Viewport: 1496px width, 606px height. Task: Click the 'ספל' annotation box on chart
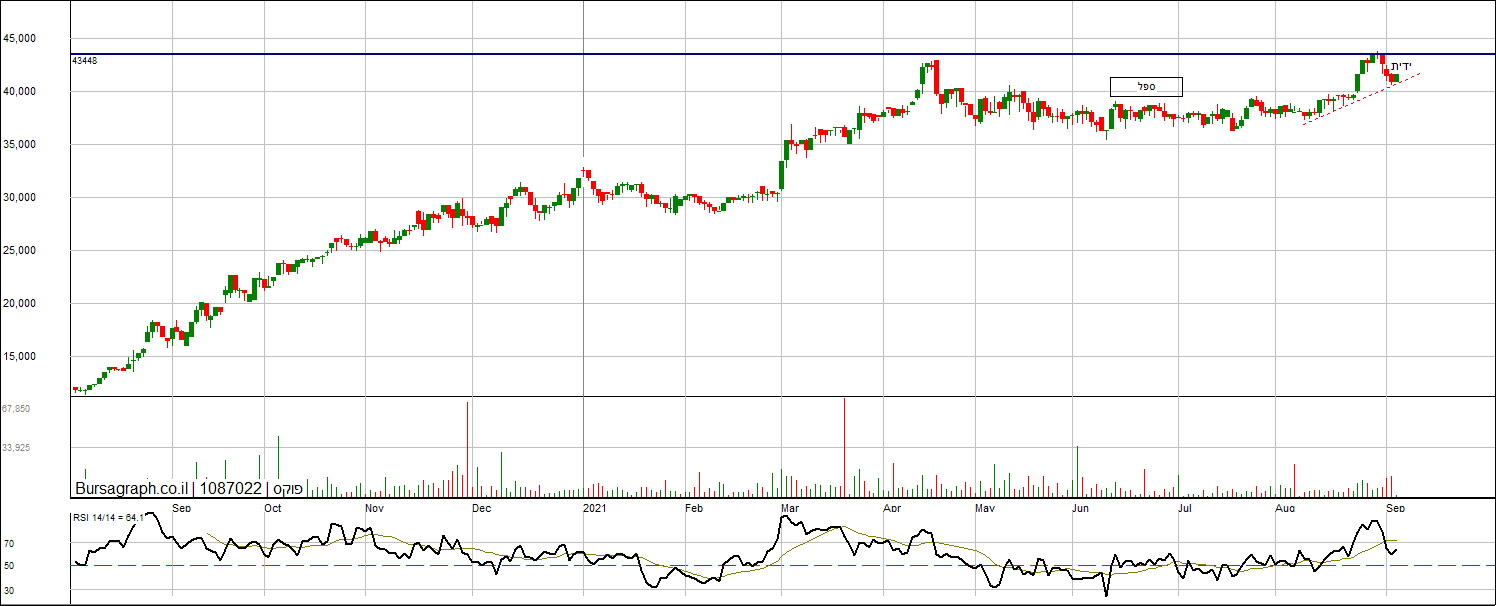(1146, 87)
